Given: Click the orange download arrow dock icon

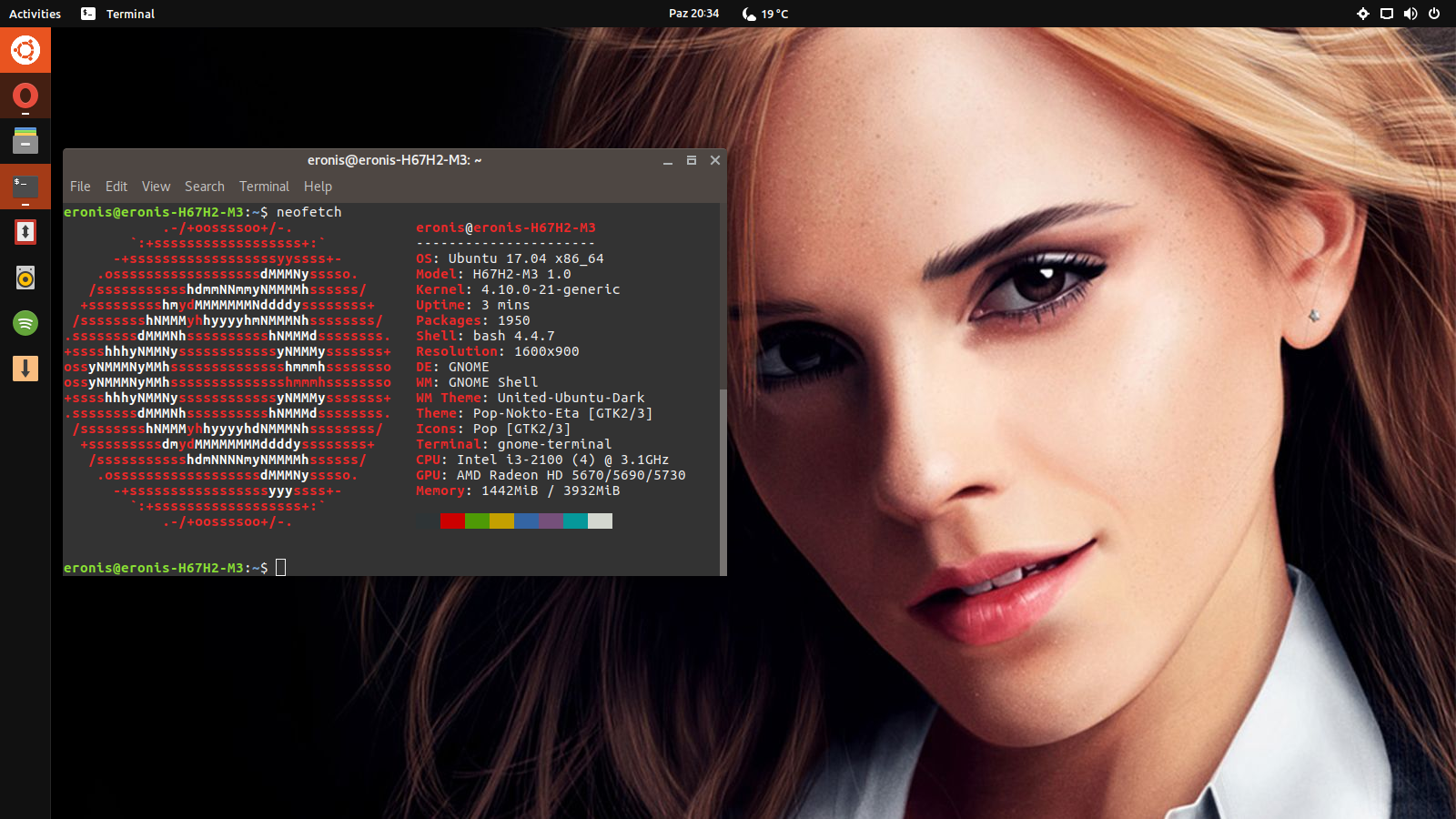Looking at the screenshot, I should click(25, 369).
